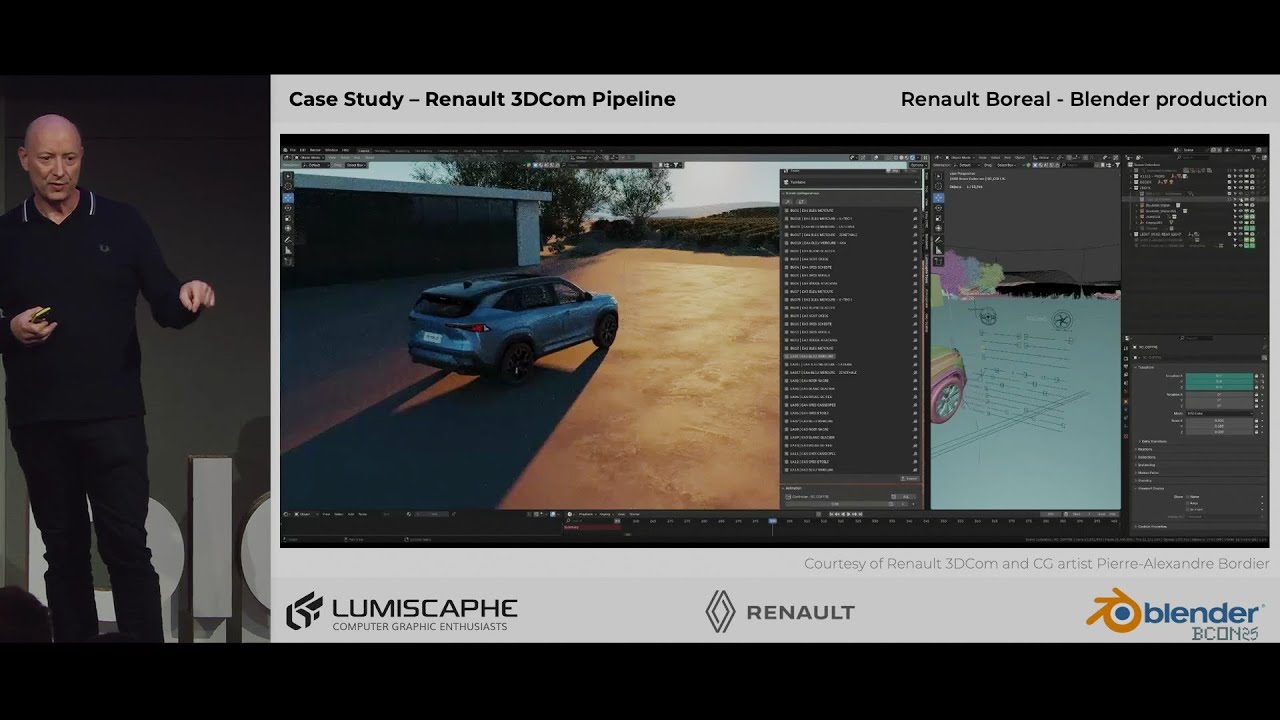Select the Cursor tool in right viewport
Image resolution: width=1280 pixels, height=720 pixels.
939,186
